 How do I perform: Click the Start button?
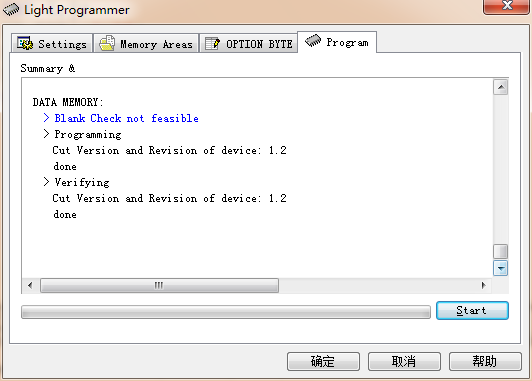(x=472, y=310)
